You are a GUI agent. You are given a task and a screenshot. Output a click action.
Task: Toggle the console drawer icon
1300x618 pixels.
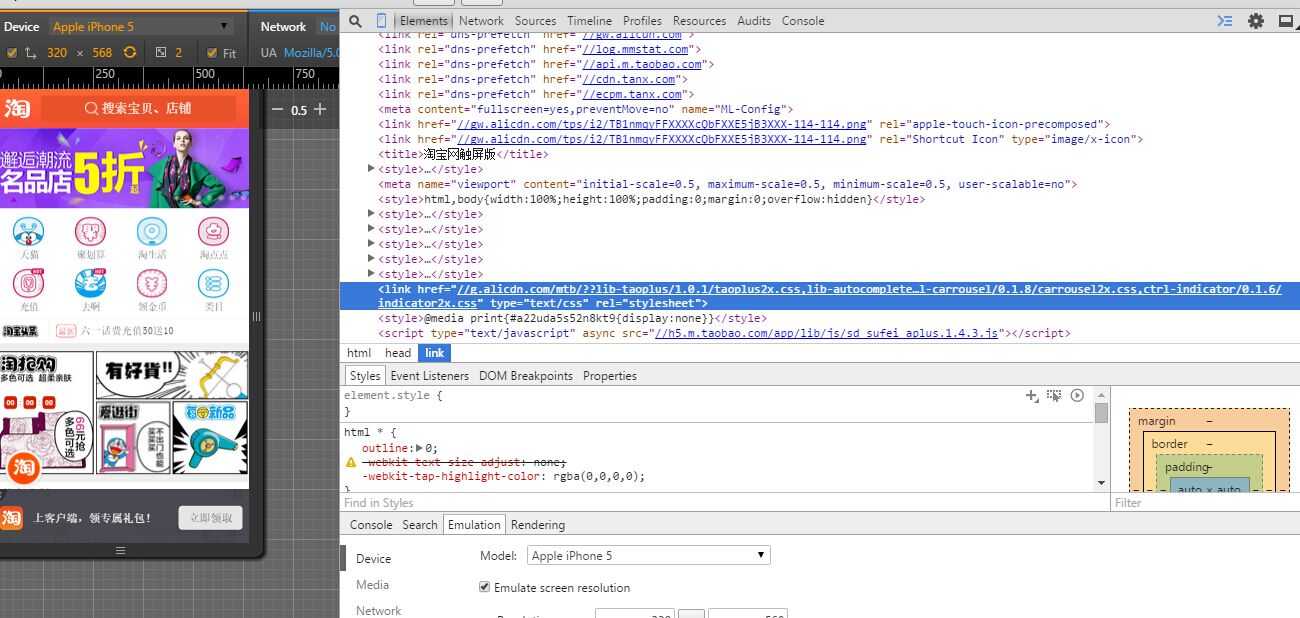coord(1225,20)
